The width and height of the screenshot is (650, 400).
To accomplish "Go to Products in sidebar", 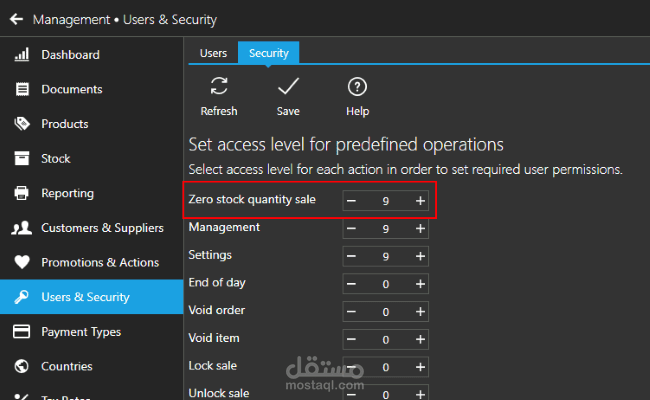I will (x=64, y=124).
